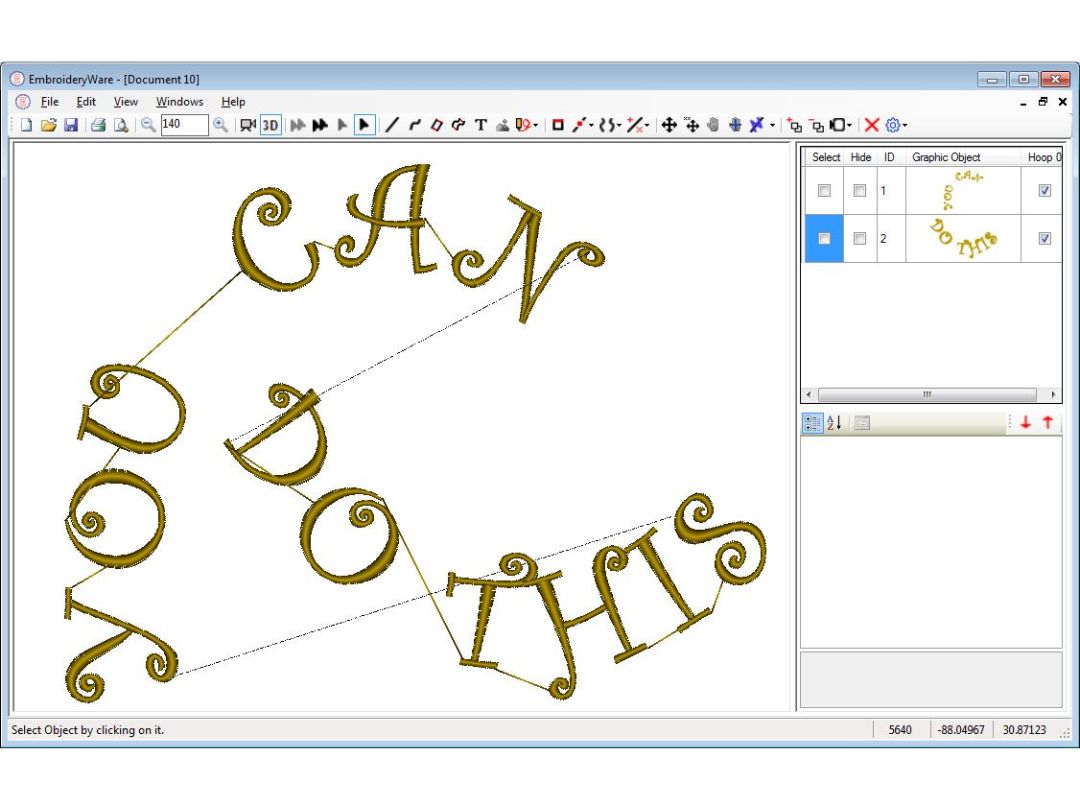Toggle the 3D stitch view button
Image resolution: width=1080 pixels, height=810 pixels.
click(271, 125)
